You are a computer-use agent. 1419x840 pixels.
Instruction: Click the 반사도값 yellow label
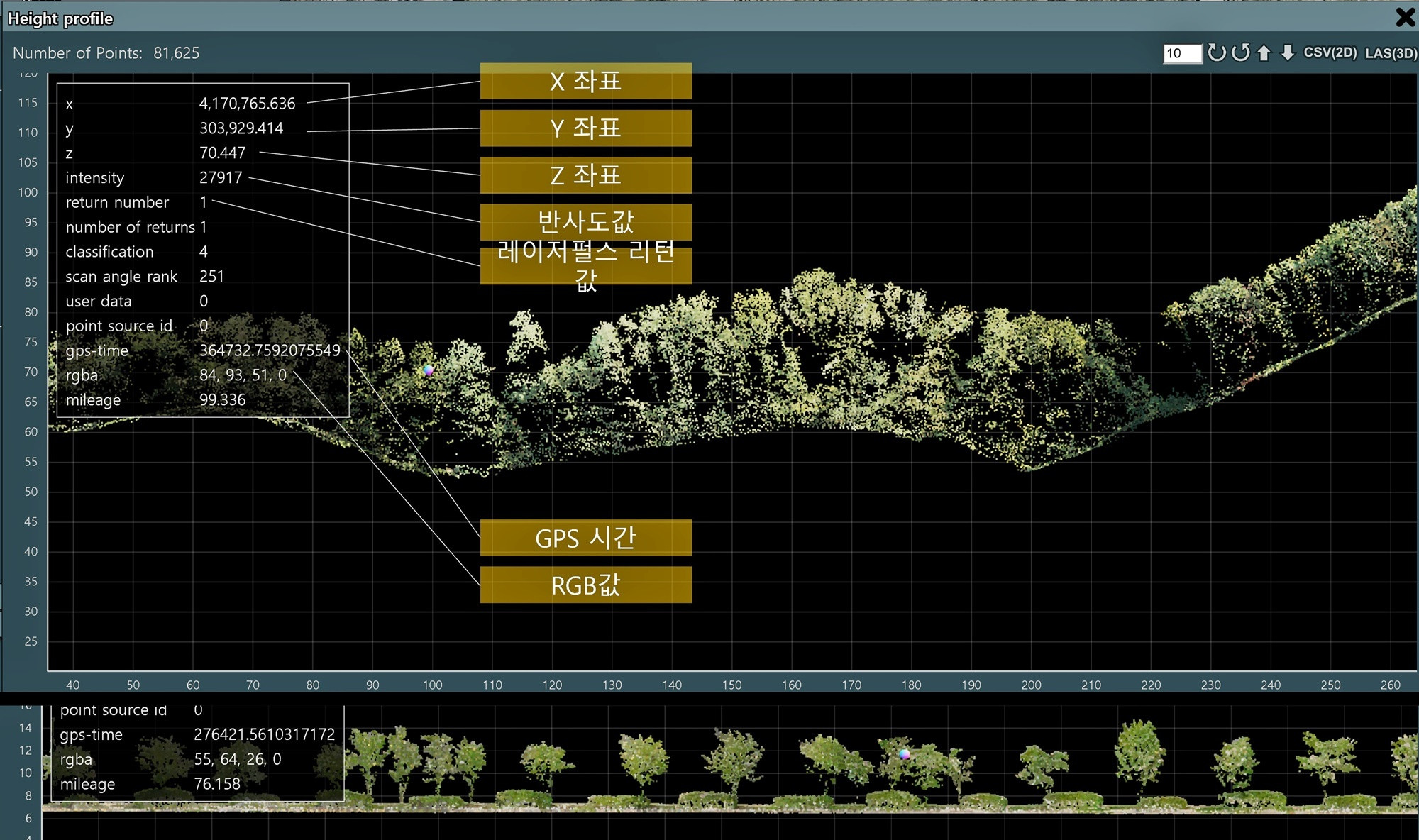(x=585, y=221)
